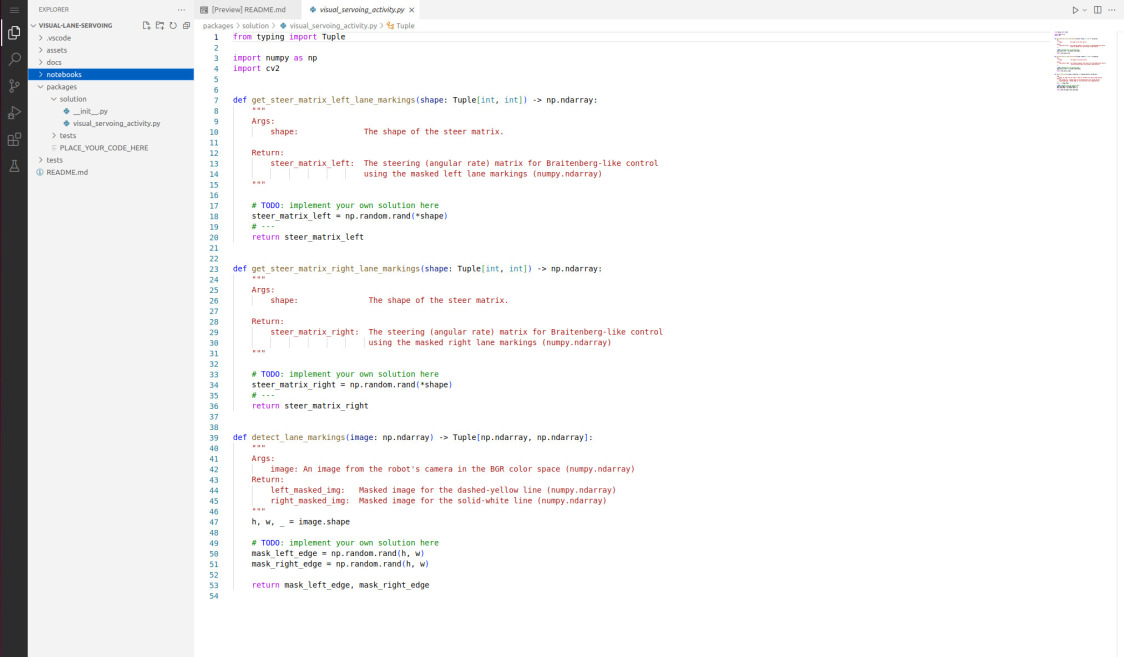Open __init__.py in the file tree

pyautogui.click(x=90, y=111)
